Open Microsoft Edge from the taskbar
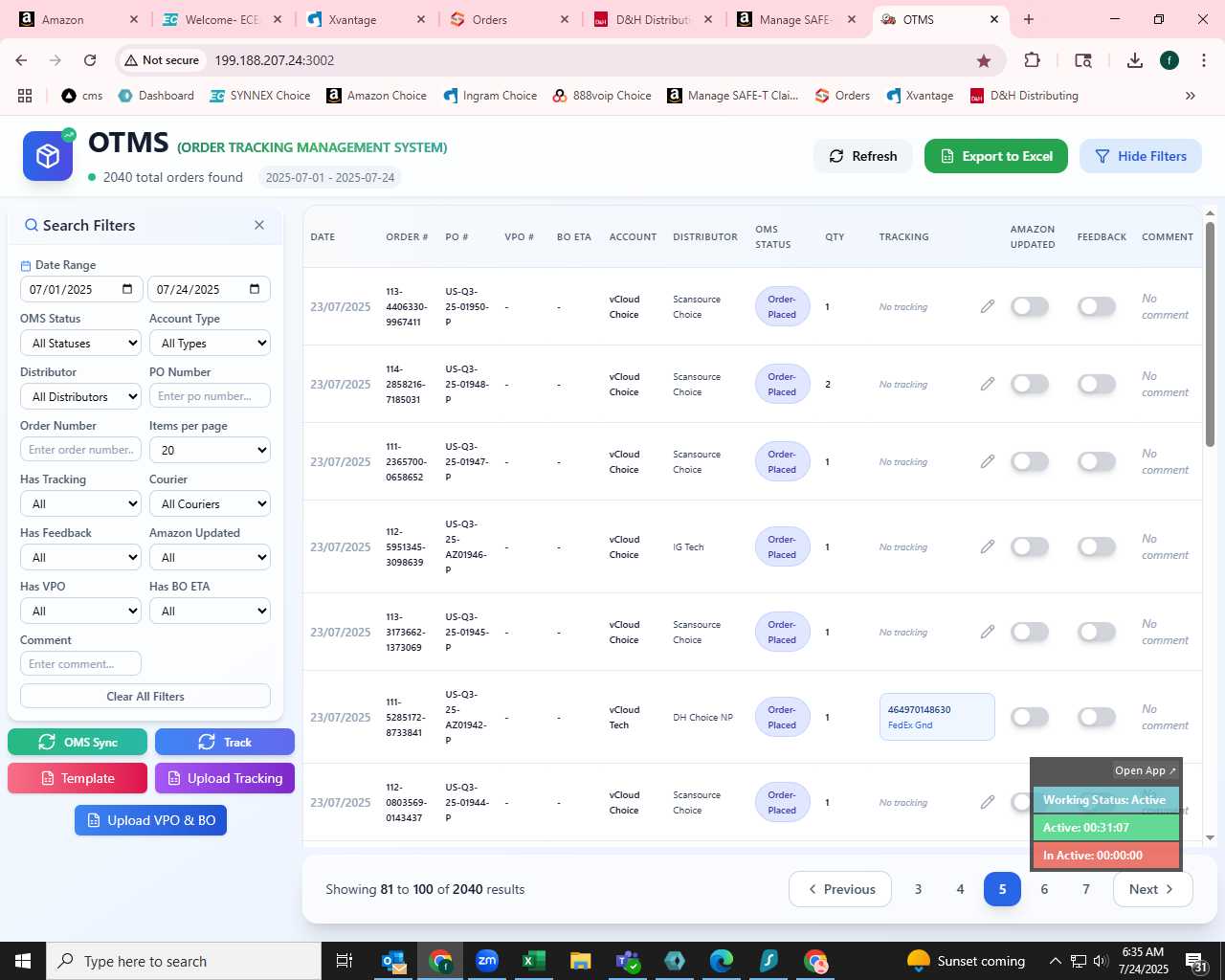This screenshot has width=1225, height=980. pos(722,961)
